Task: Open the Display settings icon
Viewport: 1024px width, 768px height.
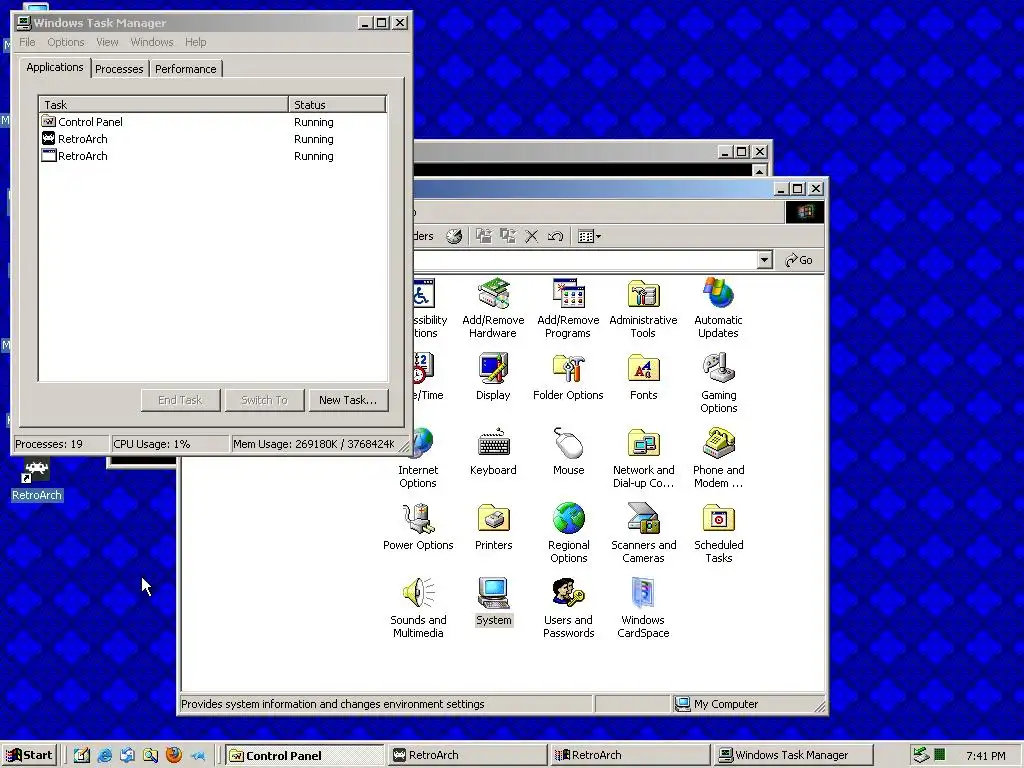Action: point(493,377)
